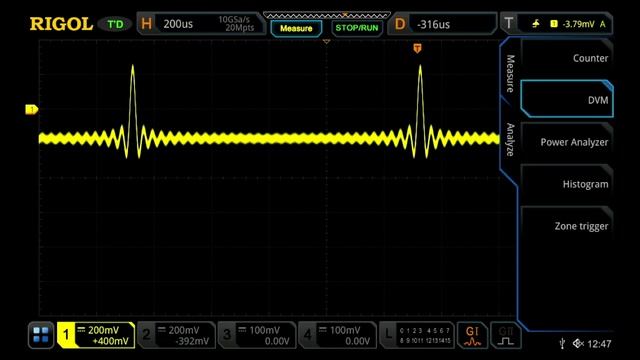Open the Counter menu item
The height and width of the screenshot is (360, 640).
tap(567, 58)
